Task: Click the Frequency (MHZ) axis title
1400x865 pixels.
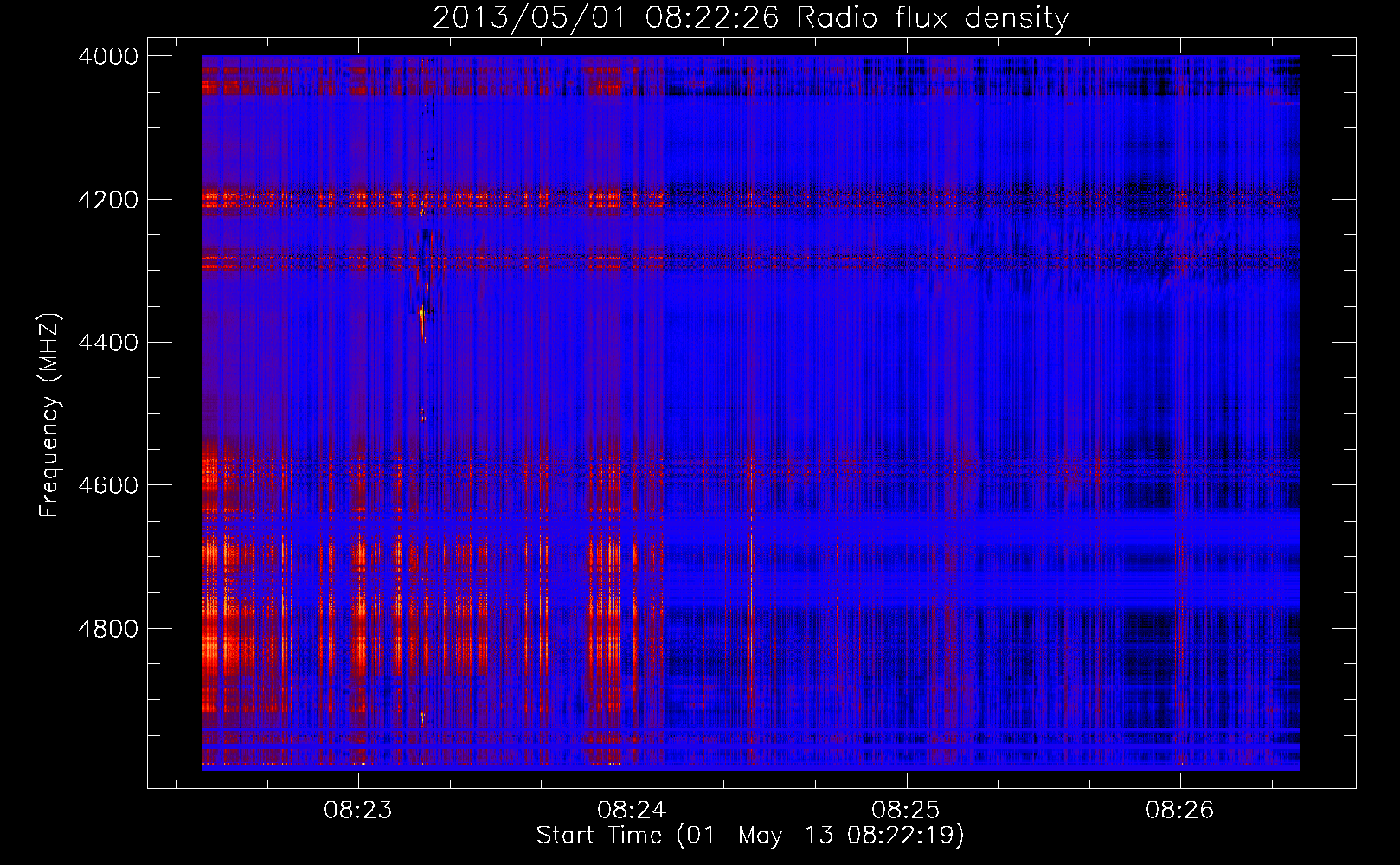Action: pos(50,415)
